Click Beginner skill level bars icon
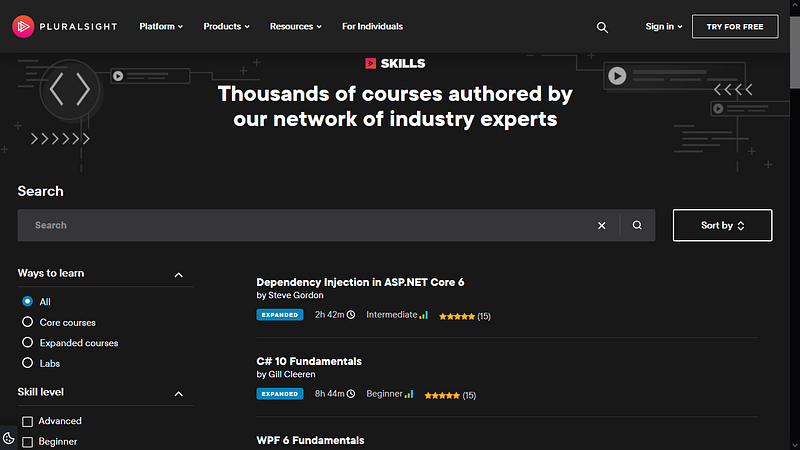This screenshot has width=800, height=450. (x=409, y=394)
